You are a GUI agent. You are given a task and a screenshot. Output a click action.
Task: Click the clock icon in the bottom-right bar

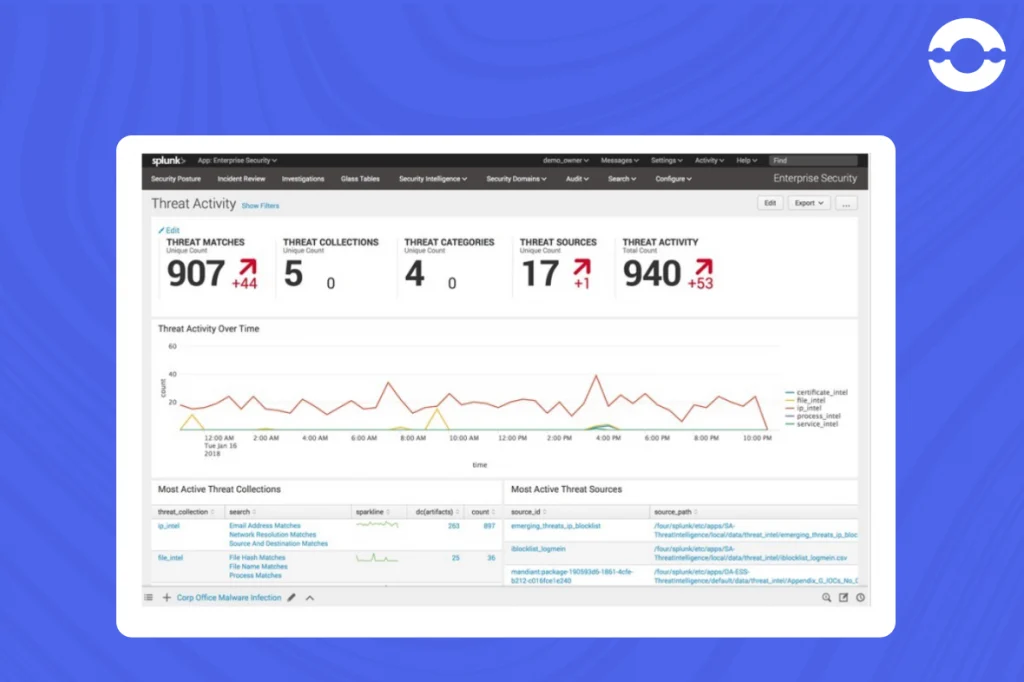click(860, 598)
